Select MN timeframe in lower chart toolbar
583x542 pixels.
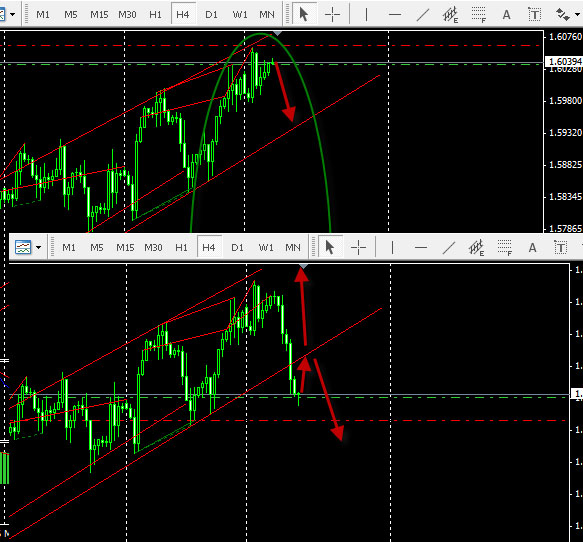click(293, 247)
